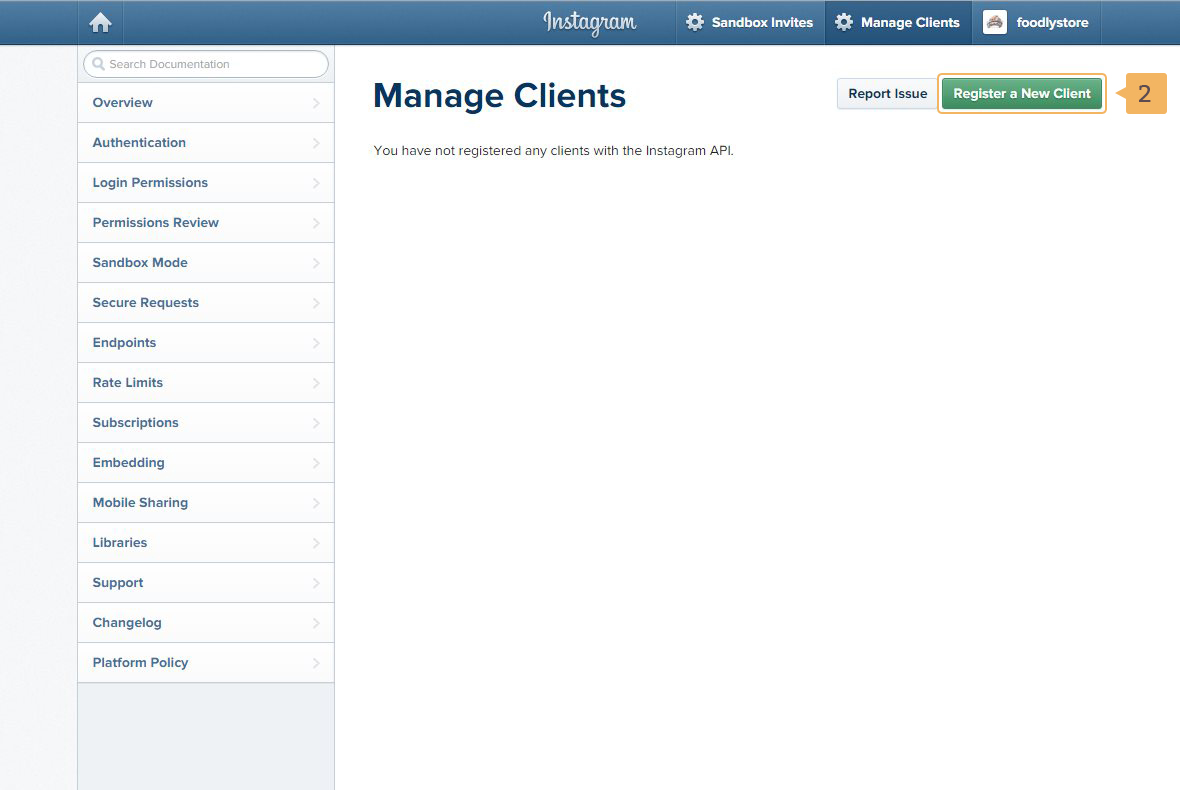This screenshot has width=1180, height=790.
Task: Click the orange step 2 callout badge
Action: coord(1145,94)
